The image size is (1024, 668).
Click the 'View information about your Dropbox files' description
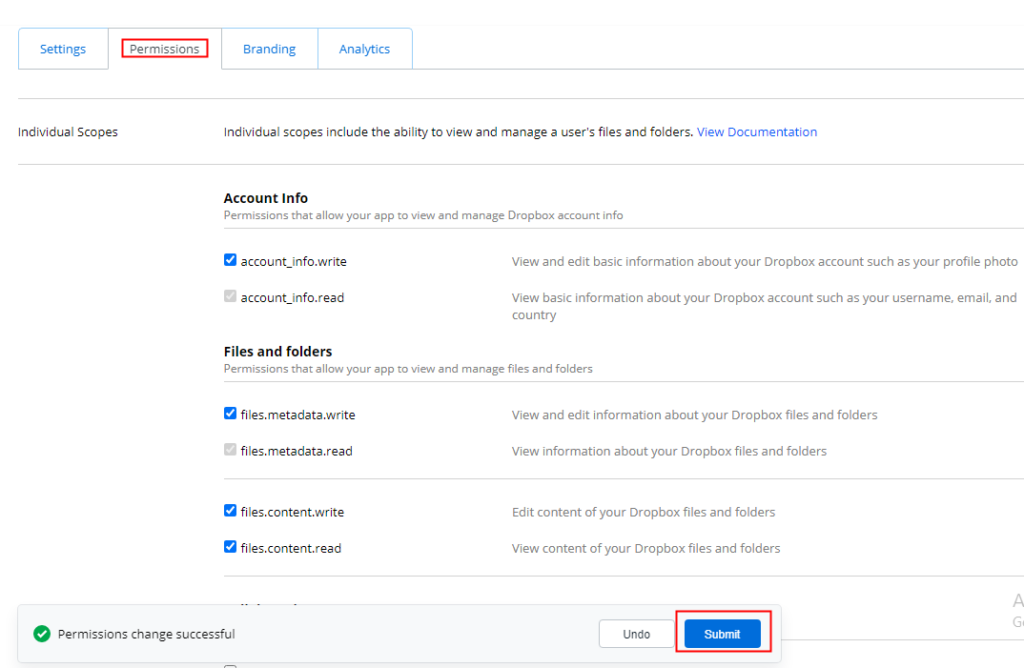(x=669, y=451)
